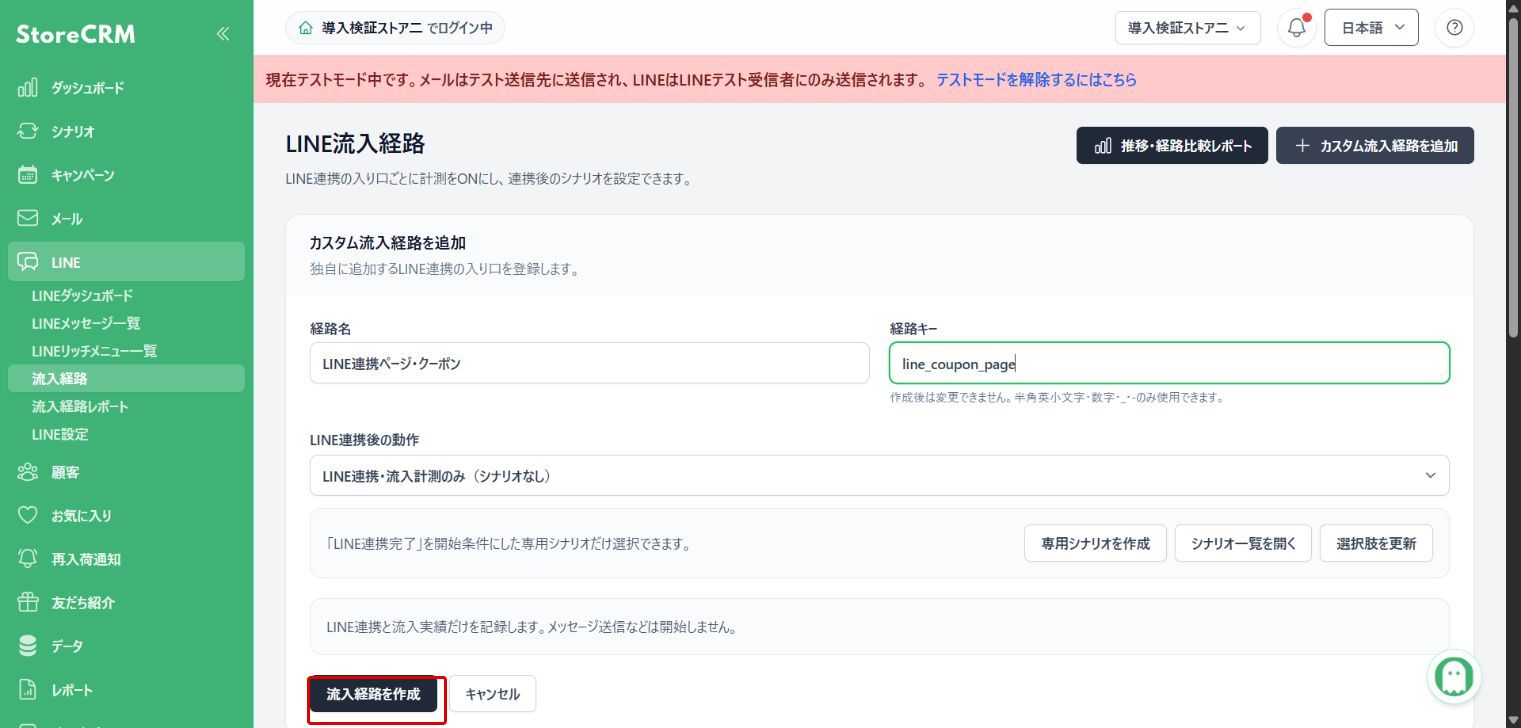Open LINEメッセージ一覧 submenu item
The width and height of the screenshot is (1521, 728).
coord(86,323)
